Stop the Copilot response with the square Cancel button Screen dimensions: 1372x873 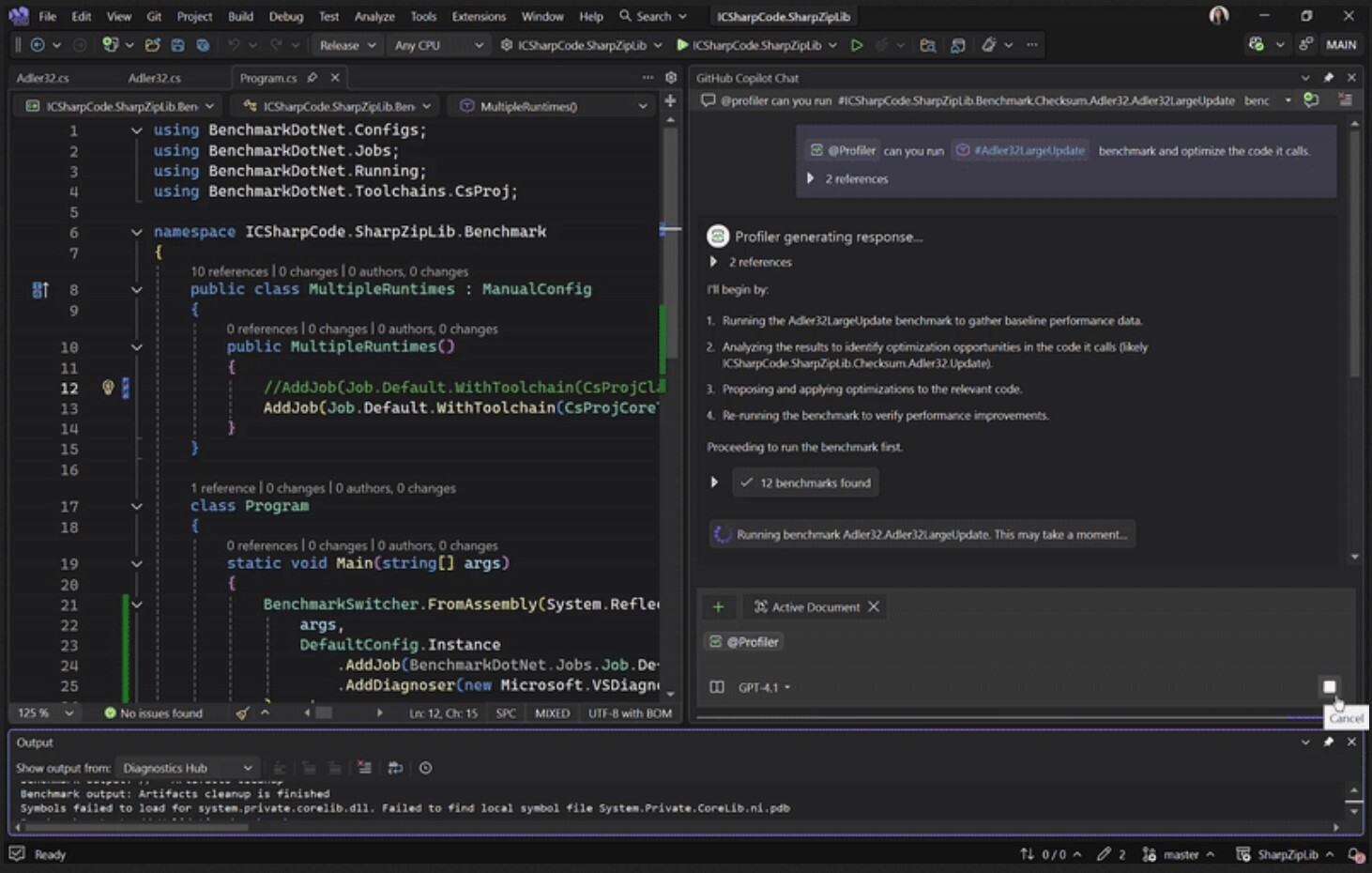click(x=1330, y=686)
